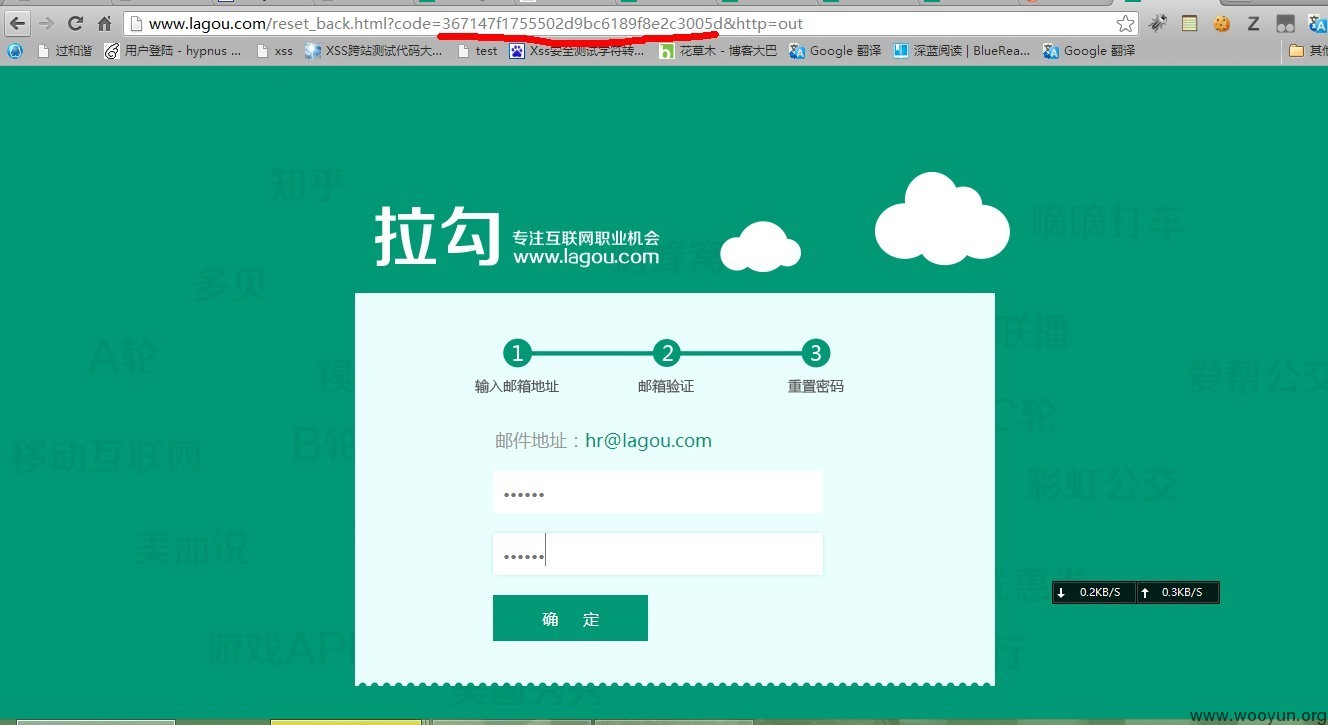Open the browser home page
The image size is (1328, 725).
[104, 23]
